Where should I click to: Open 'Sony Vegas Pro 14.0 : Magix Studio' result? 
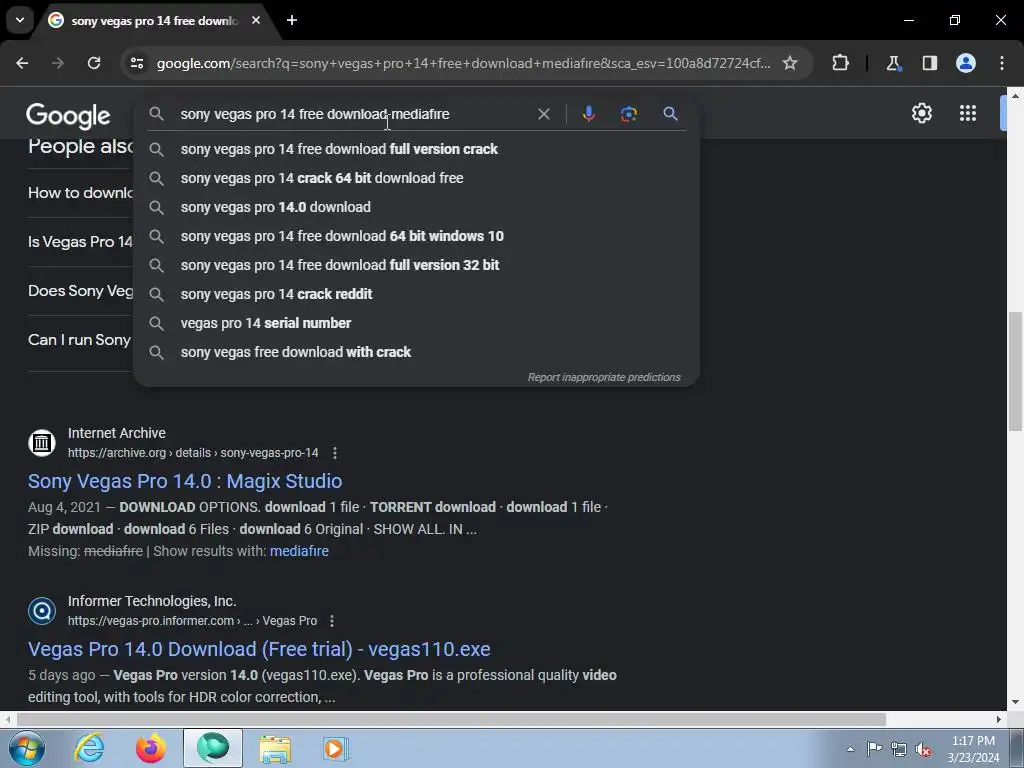(x=185, y=481)
